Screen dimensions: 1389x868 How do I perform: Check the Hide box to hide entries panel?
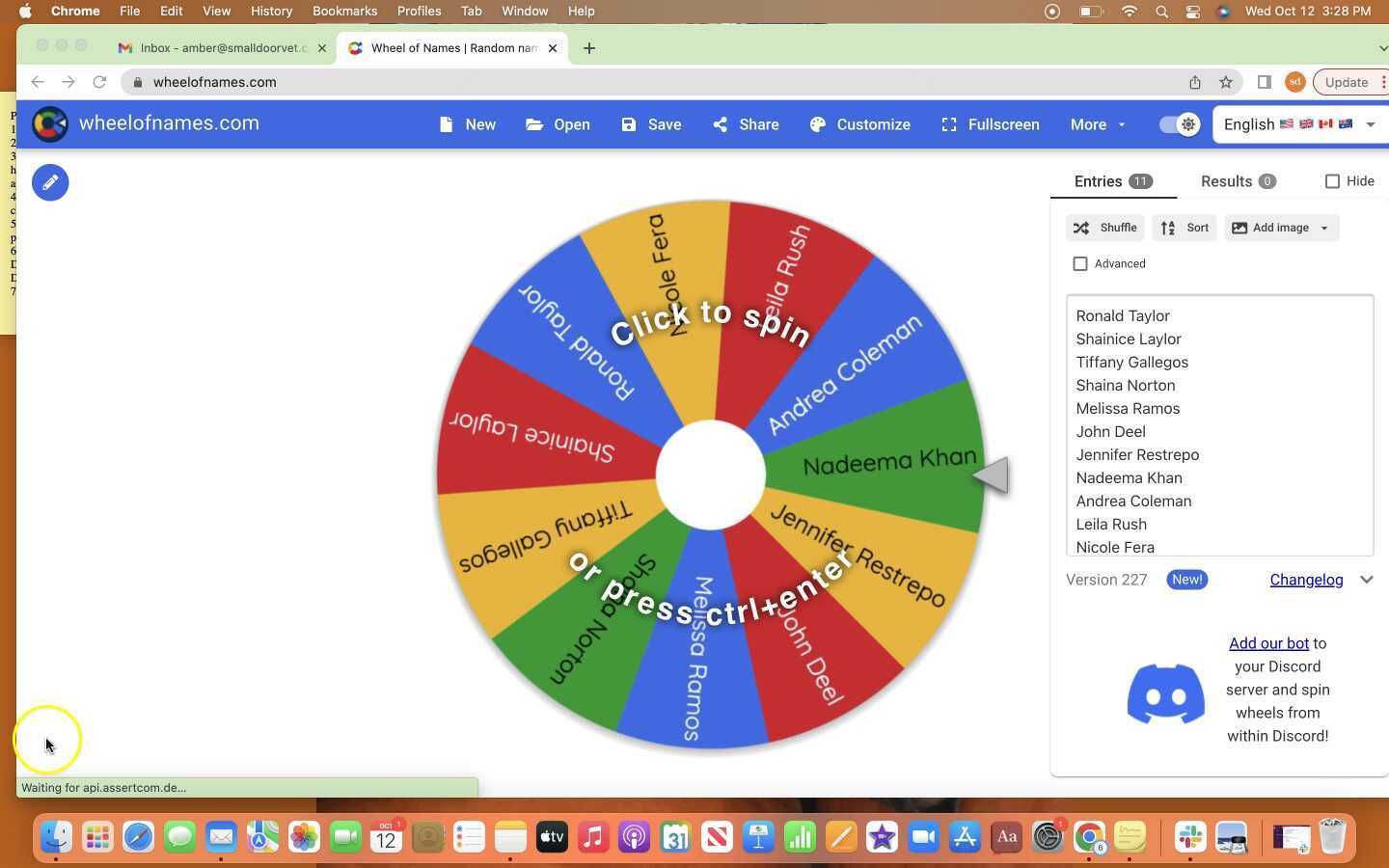point(1333,181)
